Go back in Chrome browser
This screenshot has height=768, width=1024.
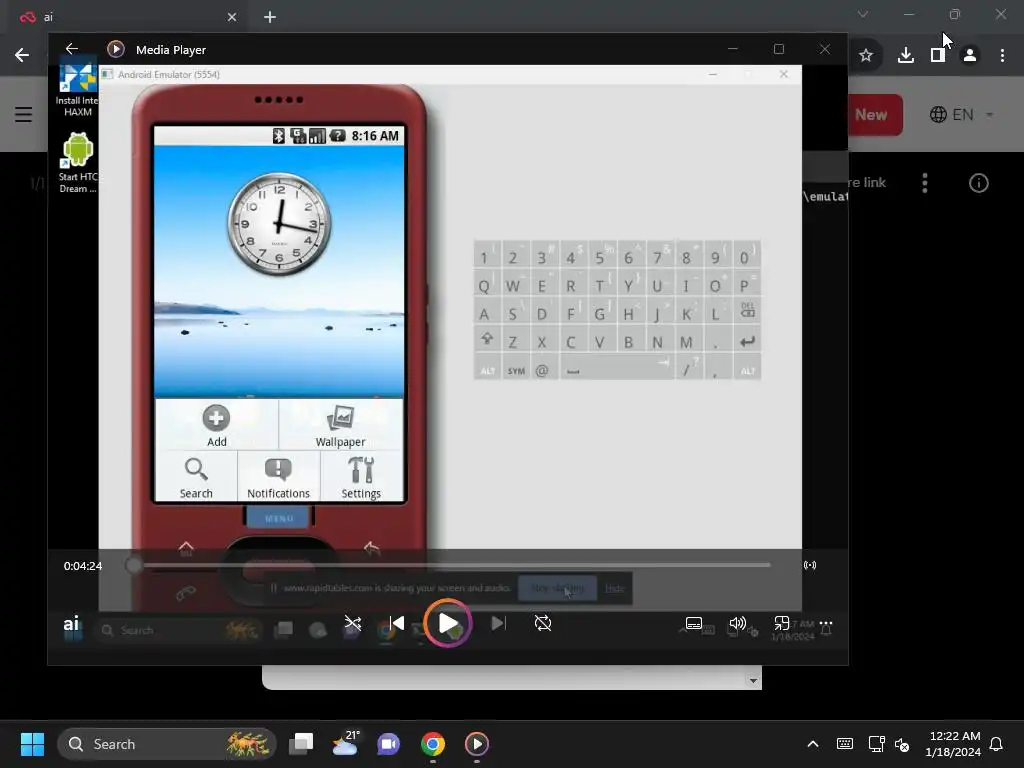tap(22, 56)
